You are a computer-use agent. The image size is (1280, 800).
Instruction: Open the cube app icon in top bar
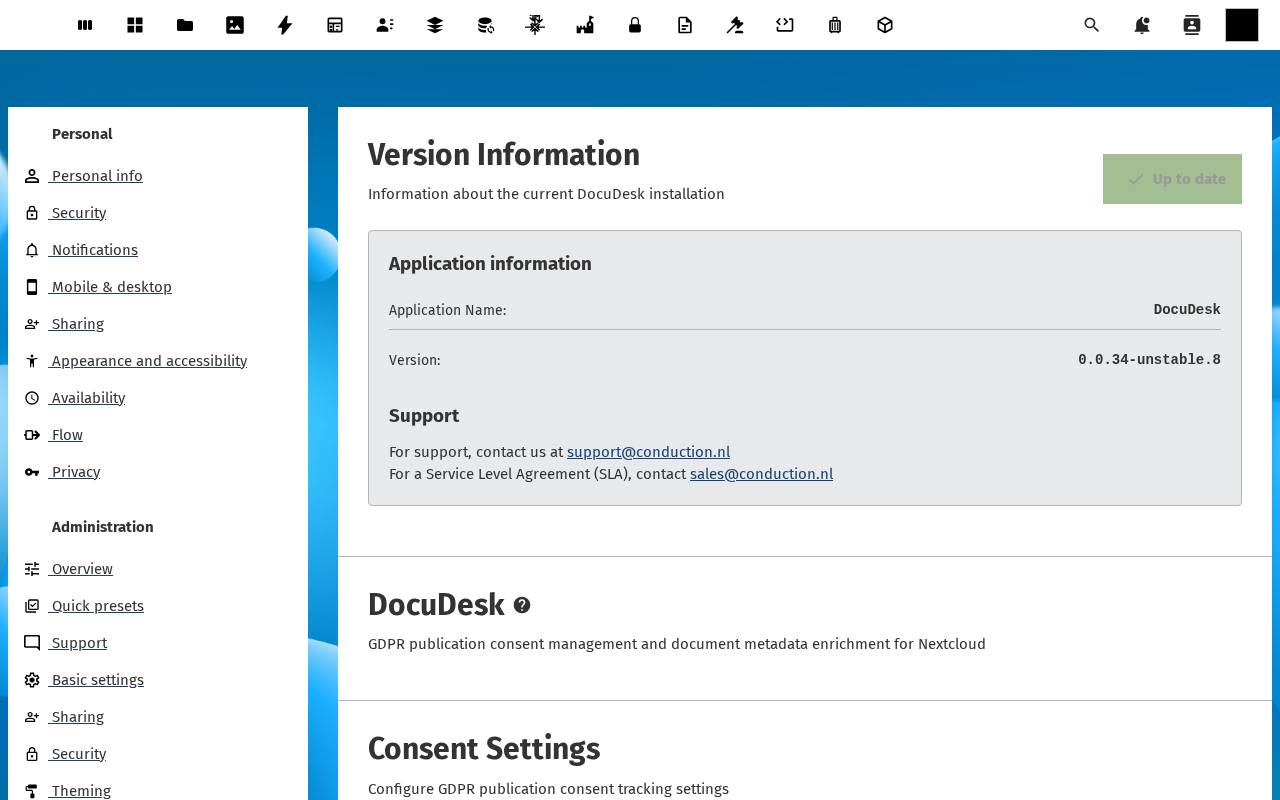885,25
